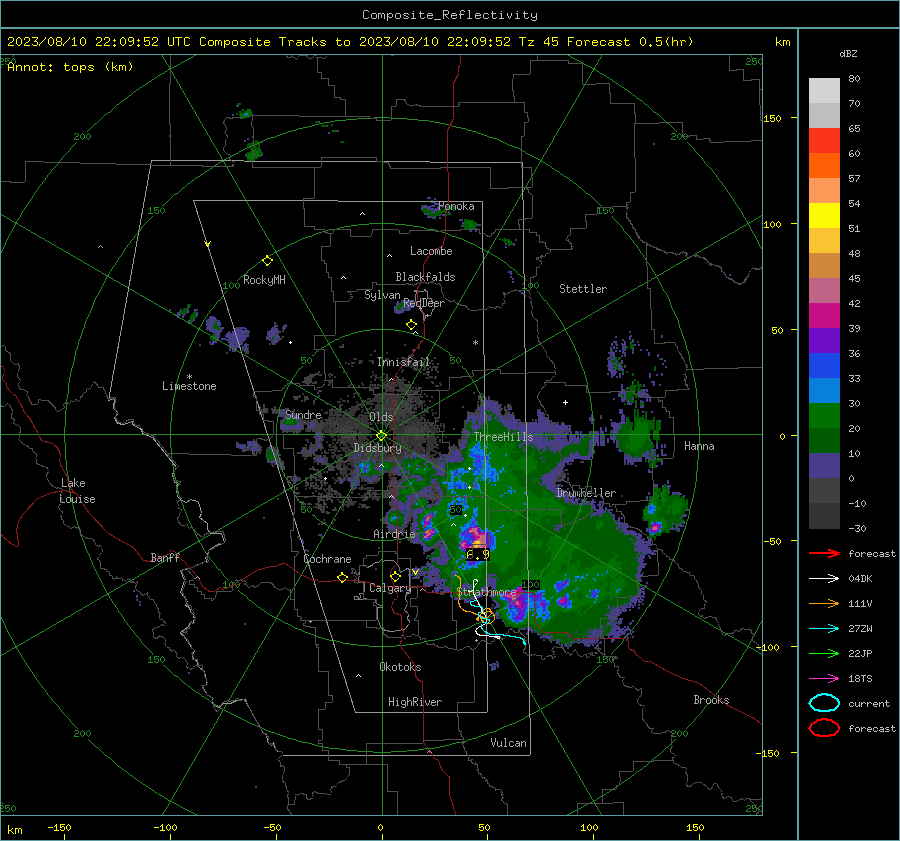The image size is (900, 841).
Task: Click the Blackfalds city label
Action: coord(425,277)
